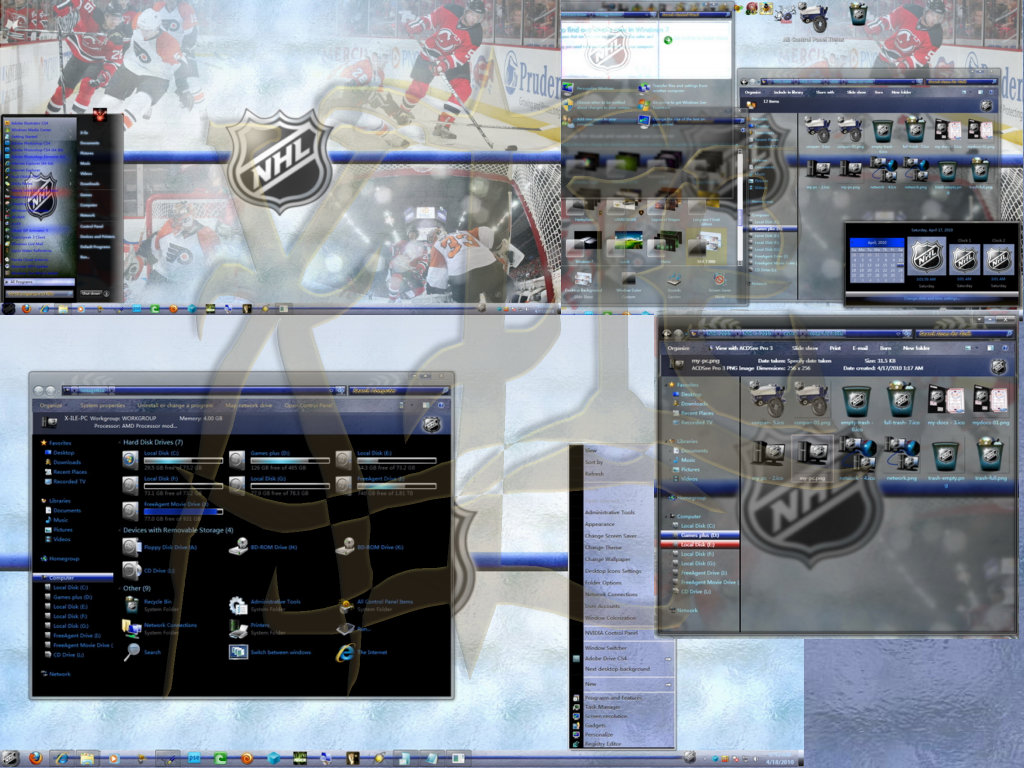Choose Registry Editor in context menu
1024x768 pixels.
[603, 744]
